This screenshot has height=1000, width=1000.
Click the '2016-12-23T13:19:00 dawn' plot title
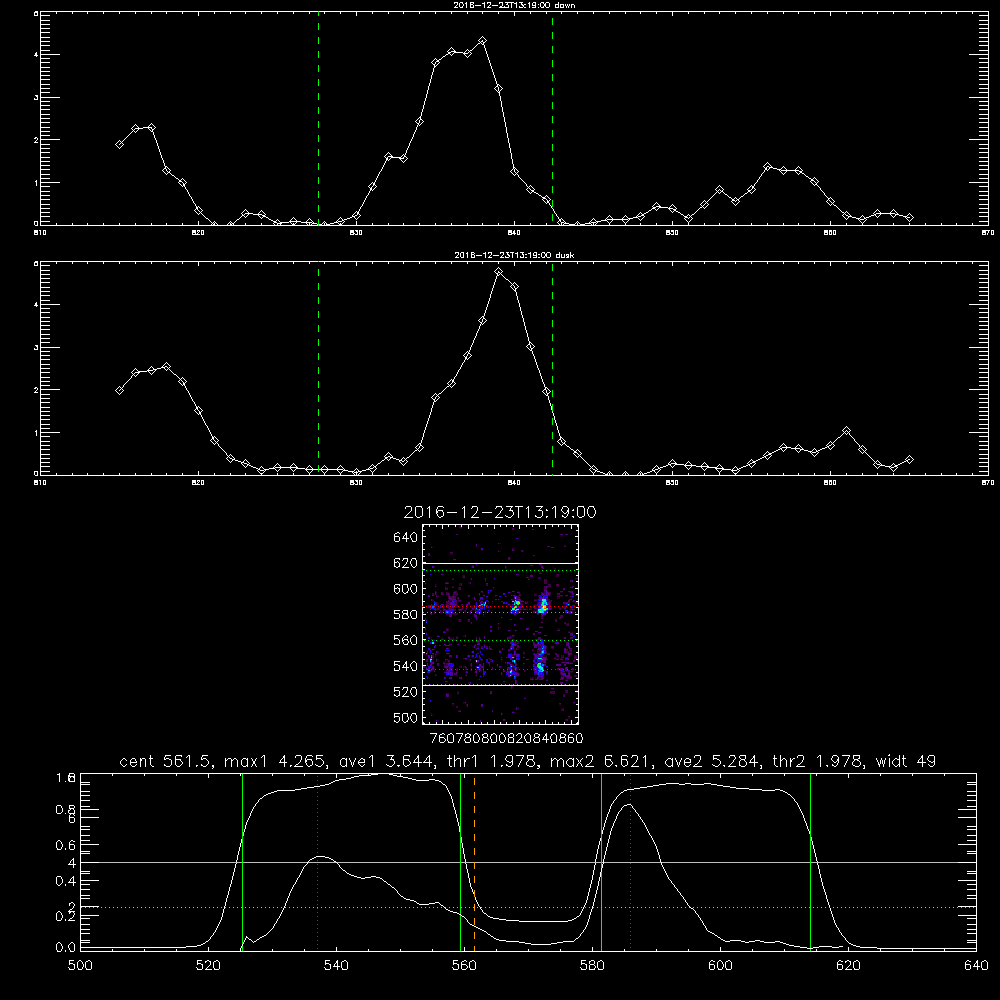tap(514, 5)
